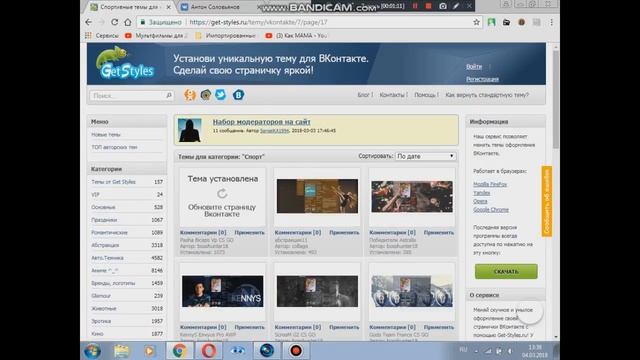Click the search magnifier icon
The width and height of the screenshot is (640, 360).
tap(169, 96)
